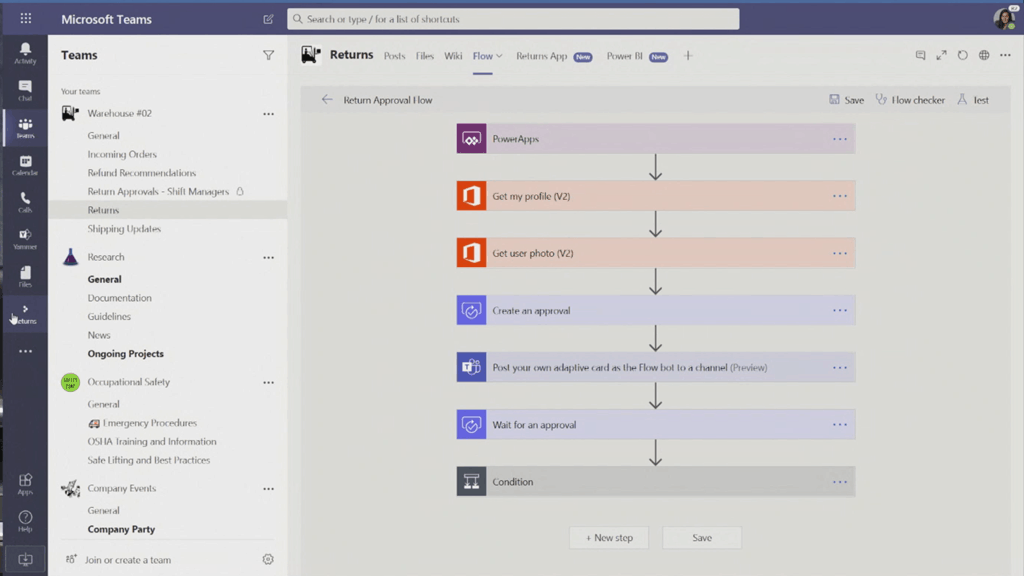Open Chat in the left rail

click(x=25, y=90)
